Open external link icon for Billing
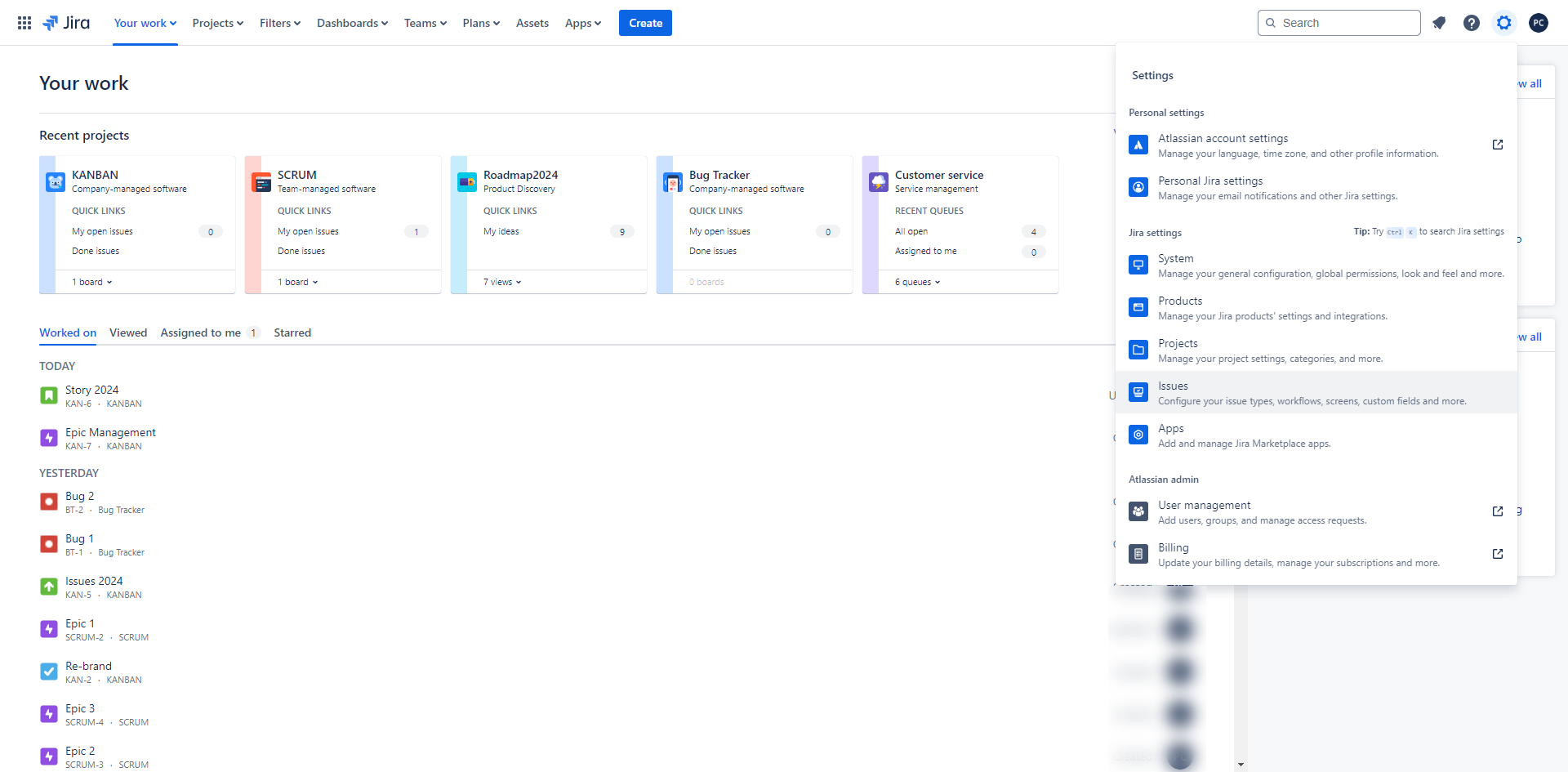1568x772 pixels. coord(1498,554)
